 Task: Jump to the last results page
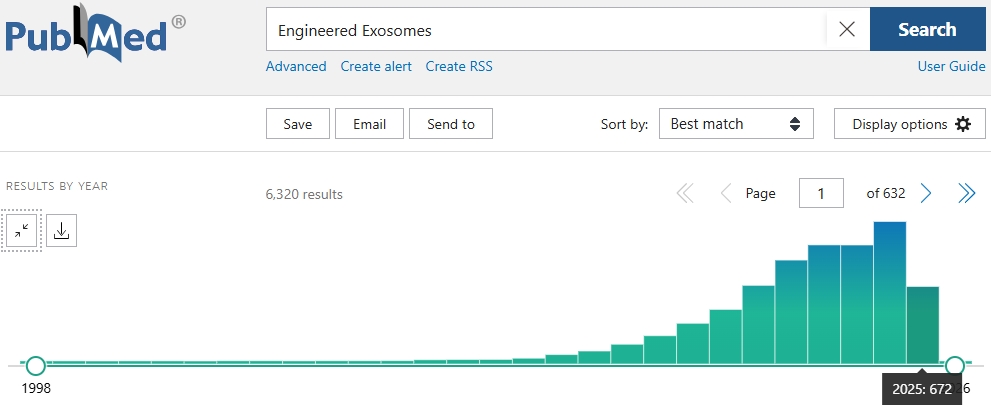(966, 194)
